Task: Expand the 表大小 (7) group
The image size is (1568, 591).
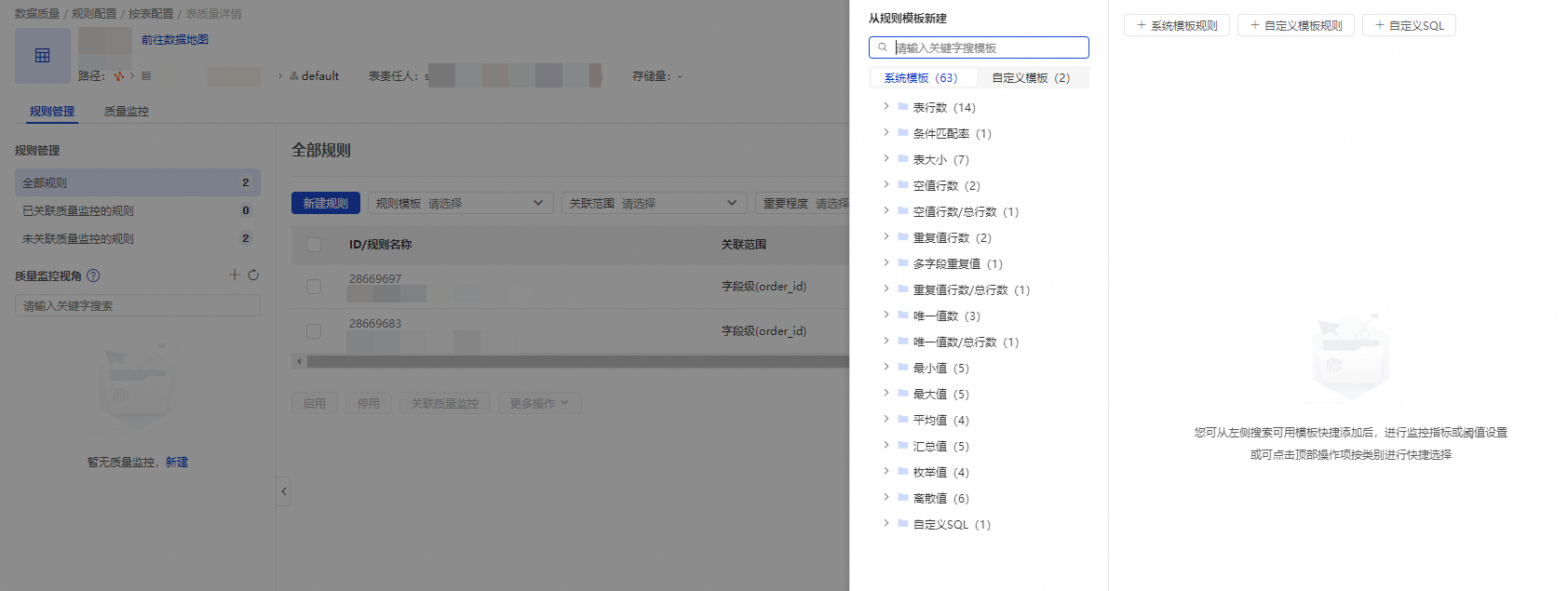Action: [885, 158]
